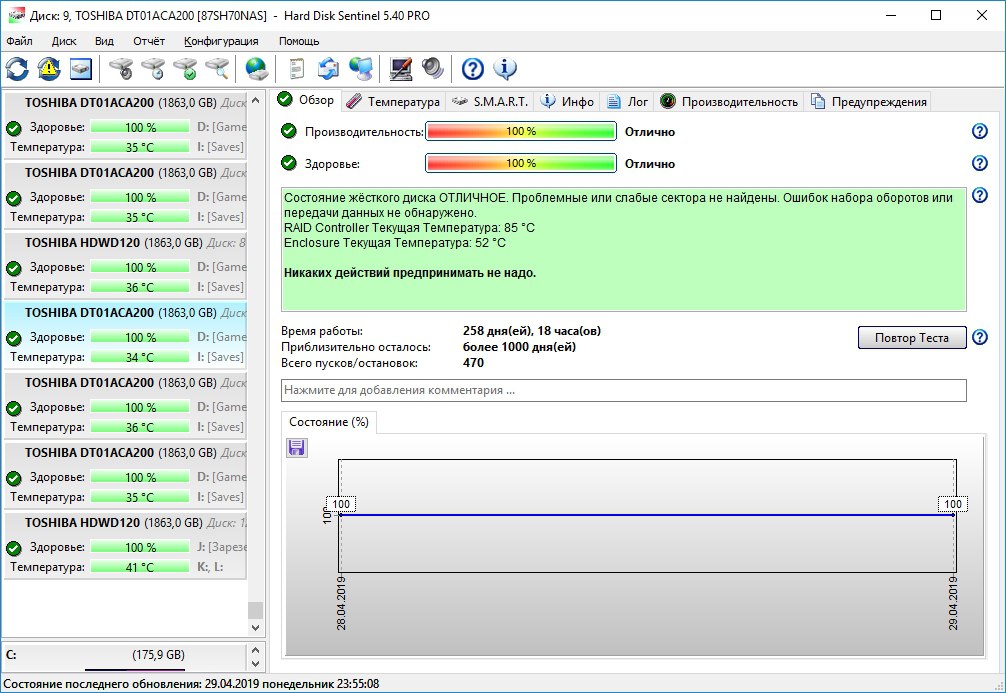Viewport: 1006px width, 693px height.
Task: Click disk with stethoscope hardware test icon
Action: (121, 69)
